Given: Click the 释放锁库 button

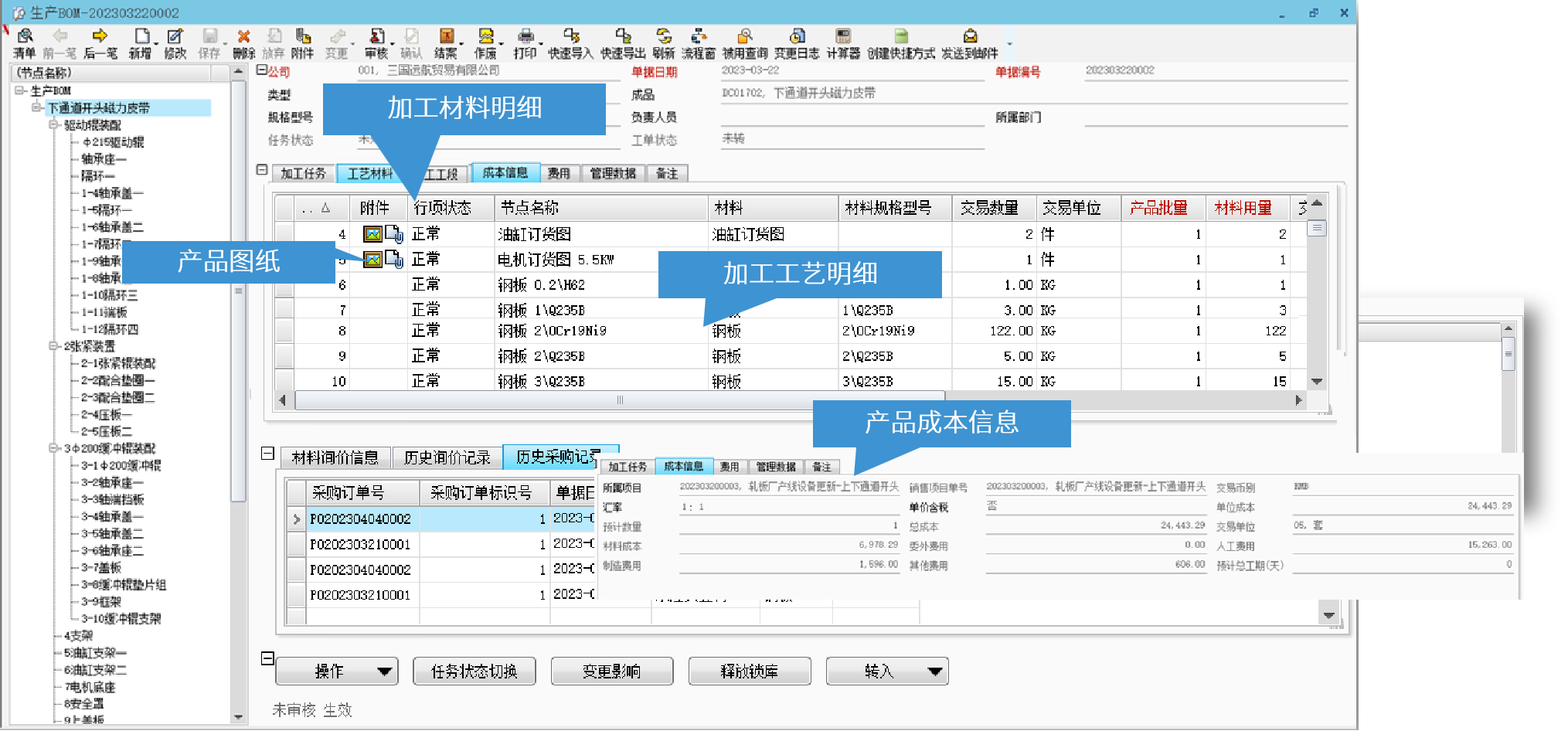Looking at the screenshot, I should click(x=749, y=671).
